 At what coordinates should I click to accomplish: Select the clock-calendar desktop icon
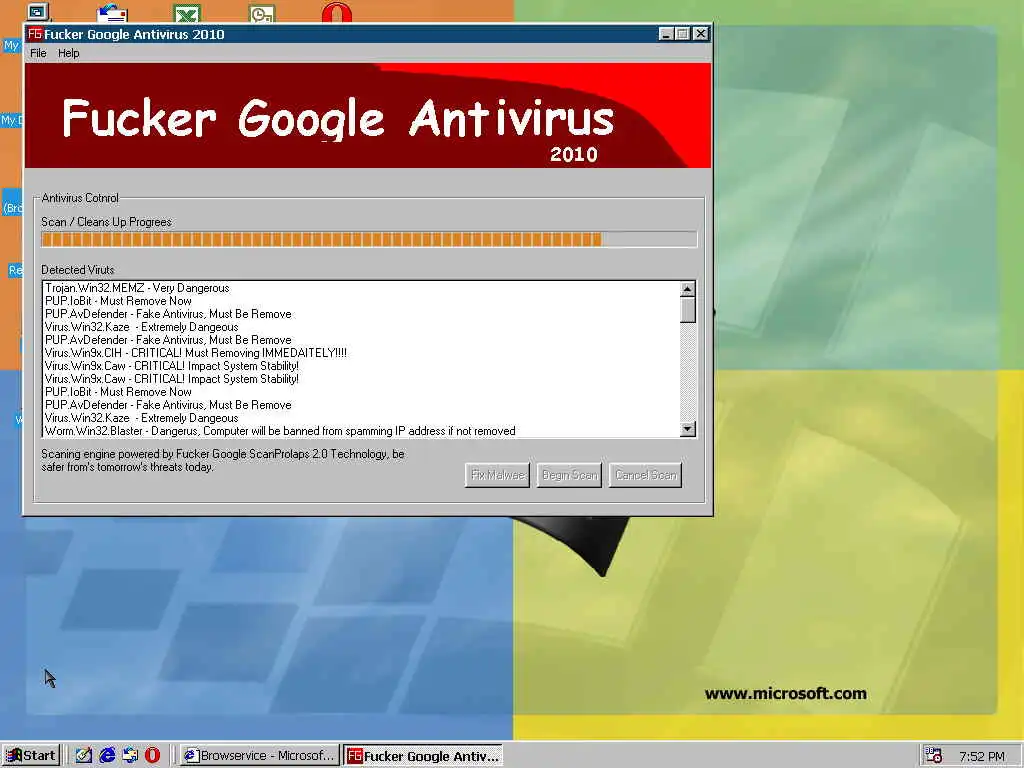262,12
